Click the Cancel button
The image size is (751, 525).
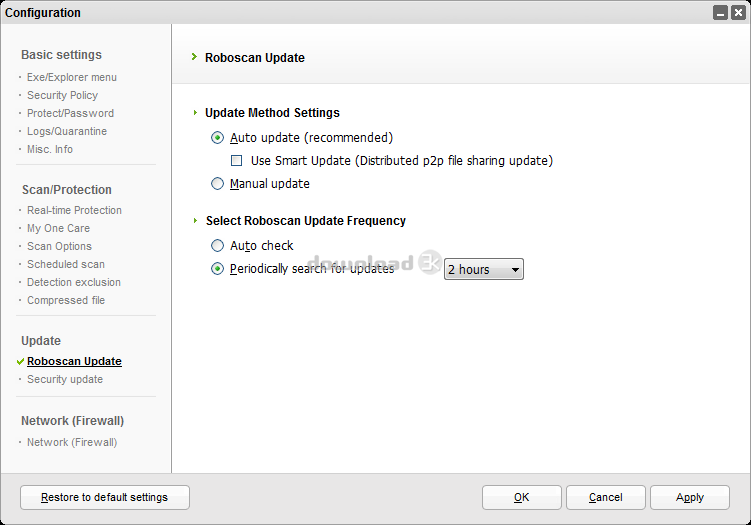(606, 497)
